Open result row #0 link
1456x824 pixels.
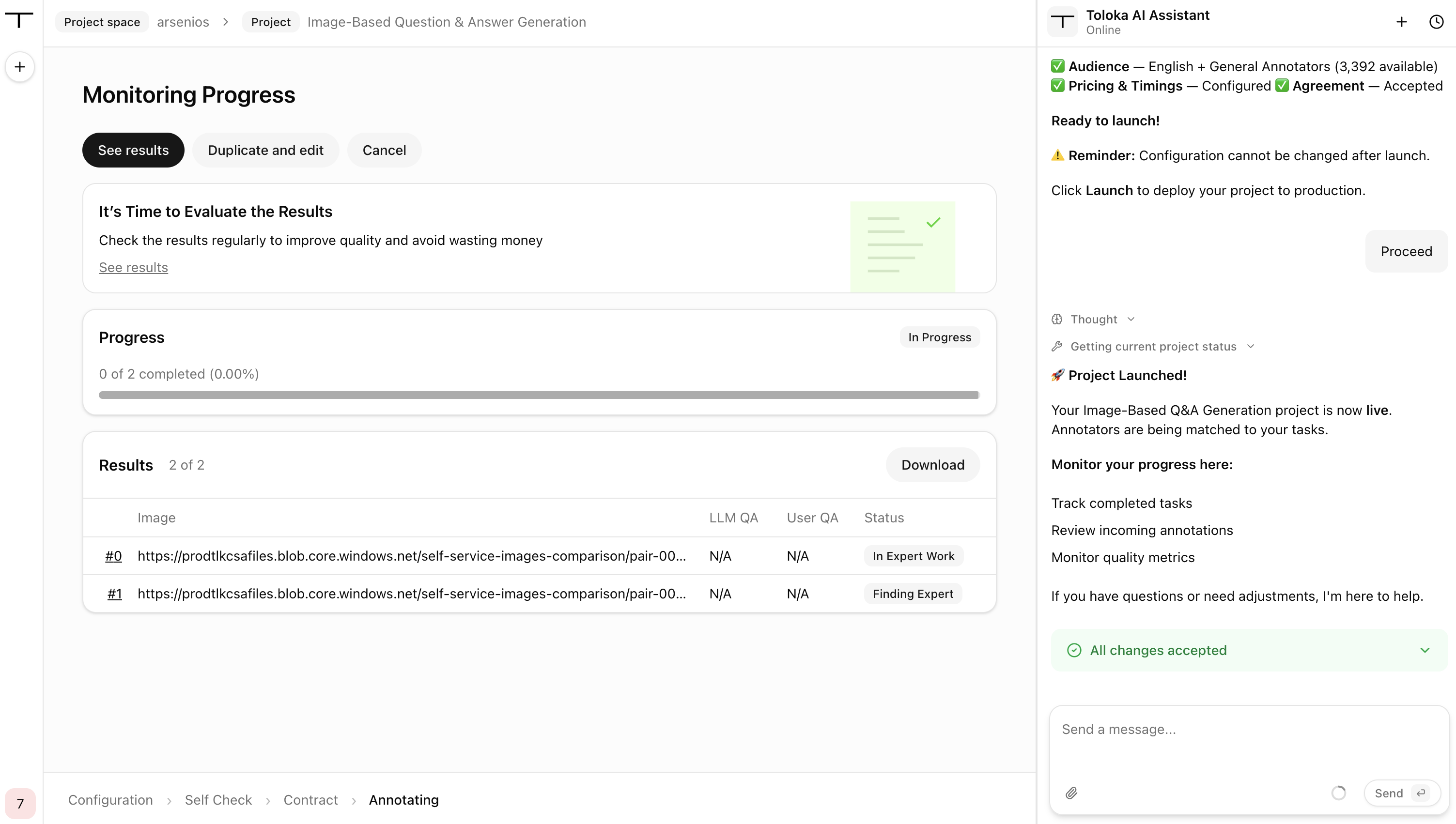point(113,556)
